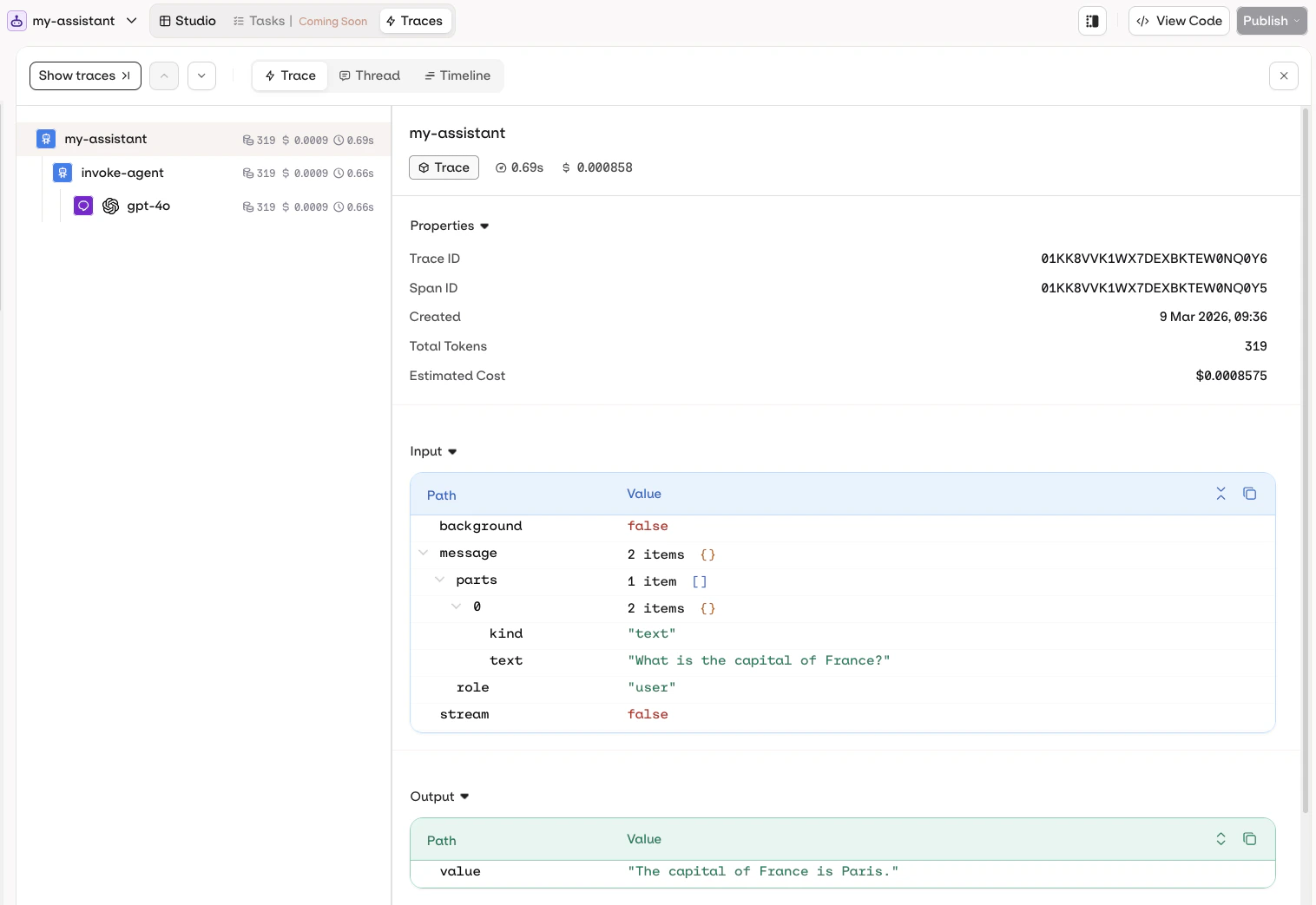
Task: Click the stream row false value
Action: click(x=648, y=714)
